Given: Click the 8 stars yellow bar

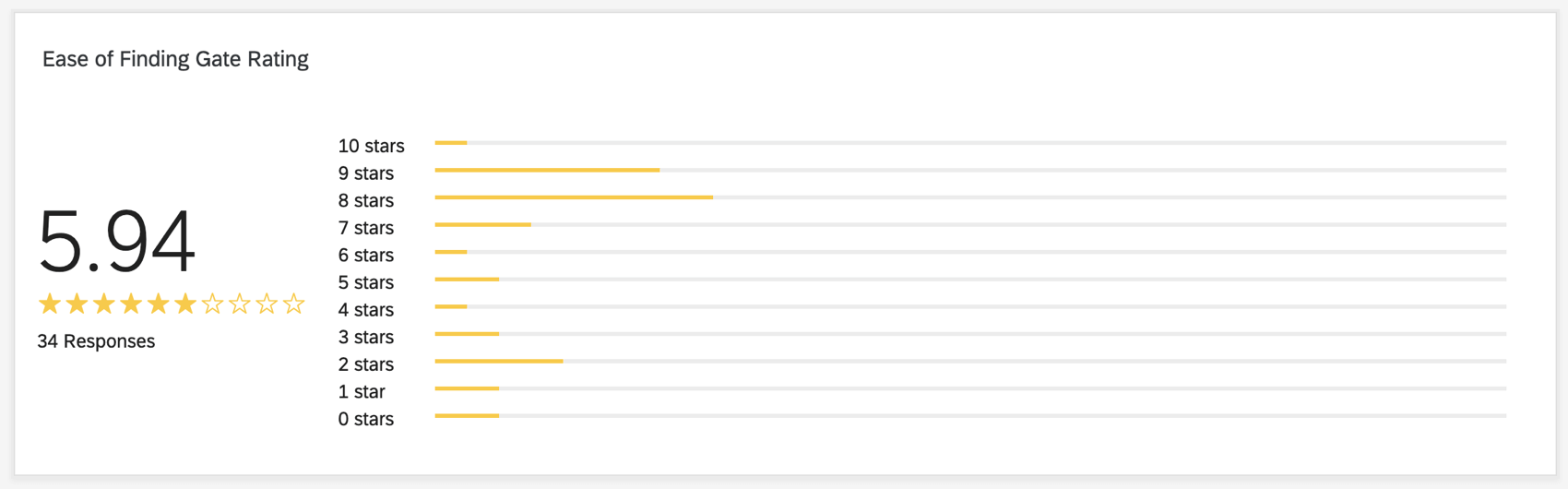Looking at the screenshot, I should pyautogui.click(x=574, y=197).
